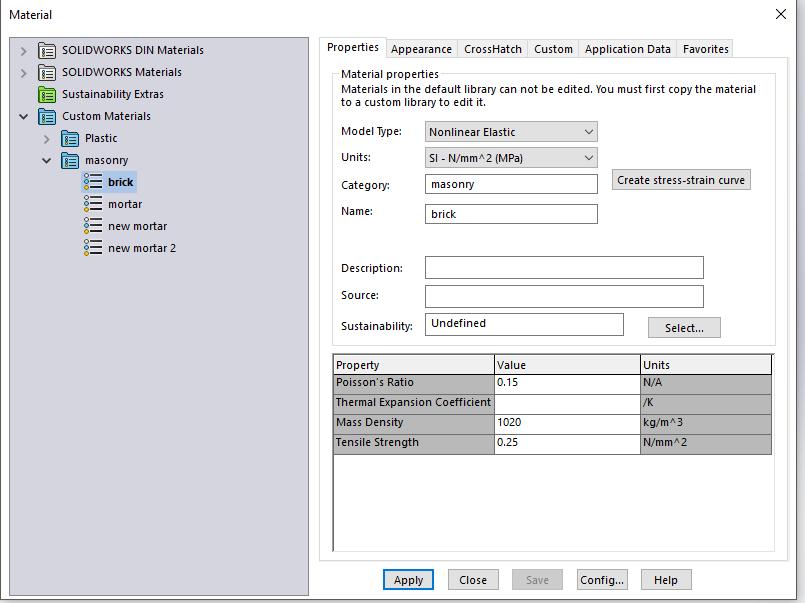This screenshot has height=603, width=805.
Task: Click the kg/m^3 units cell
Action: [x=706, y=423]
